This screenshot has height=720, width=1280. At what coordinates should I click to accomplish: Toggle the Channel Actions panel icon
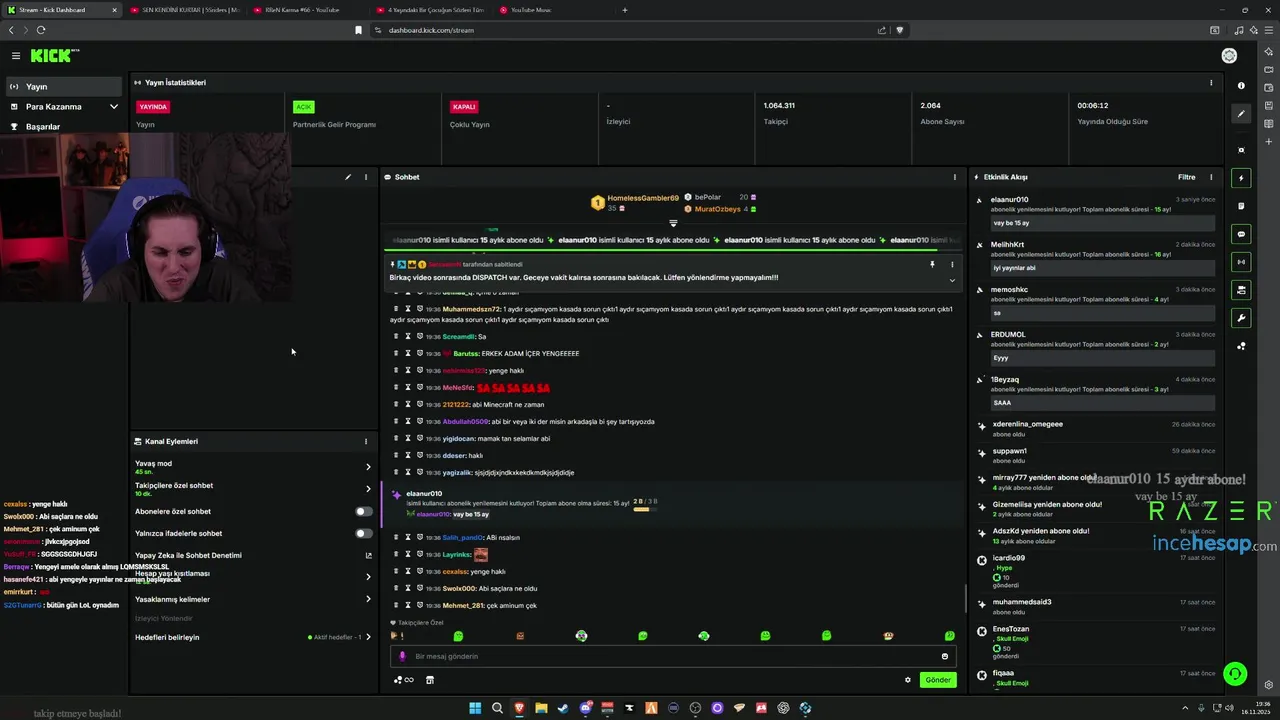(1241, 290)
